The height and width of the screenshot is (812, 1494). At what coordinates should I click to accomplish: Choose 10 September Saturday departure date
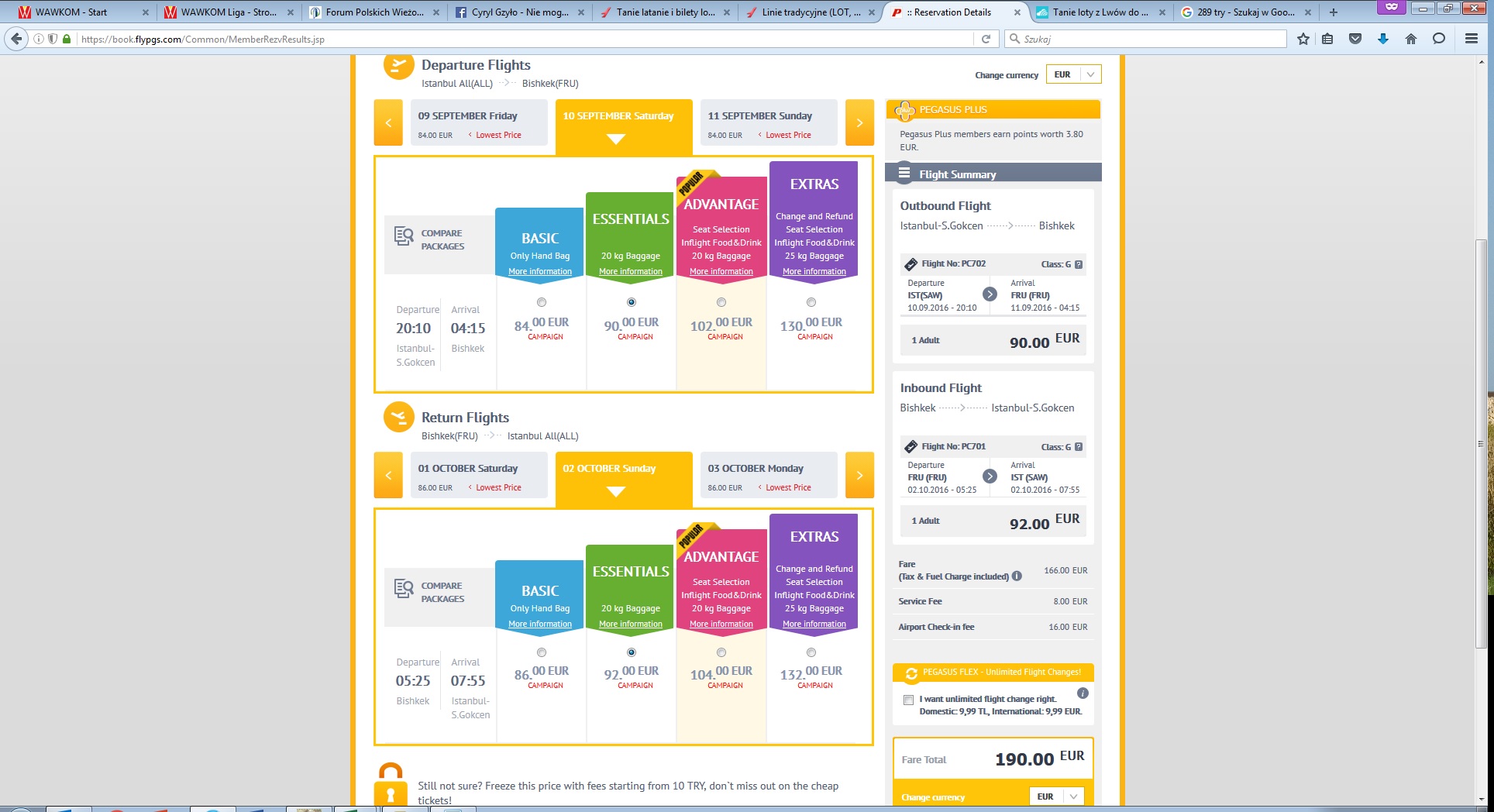(x=624, y=126)
